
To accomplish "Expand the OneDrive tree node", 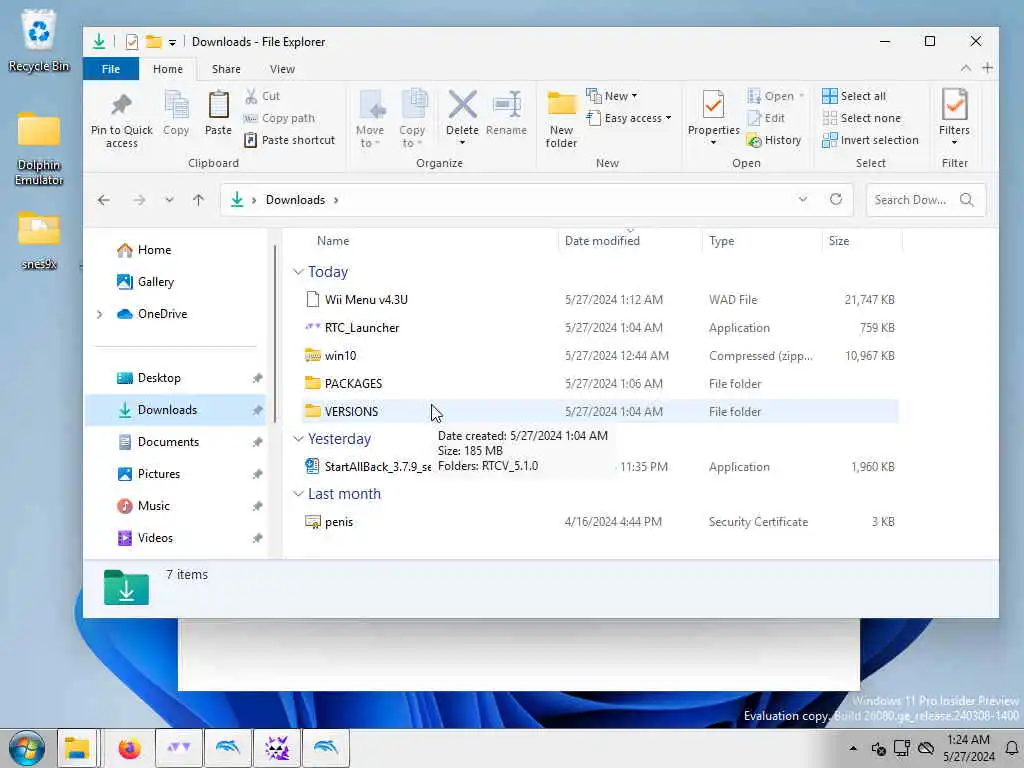I will [99, 314].
